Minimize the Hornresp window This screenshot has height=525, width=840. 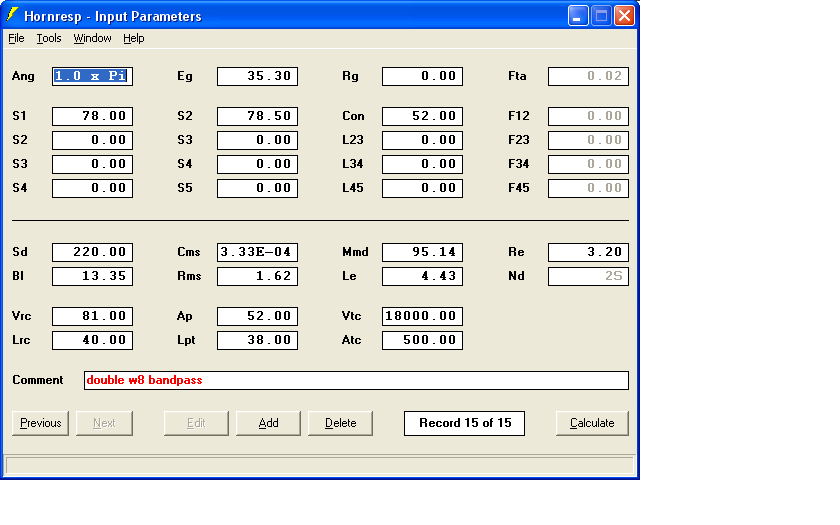coord(578,16)
